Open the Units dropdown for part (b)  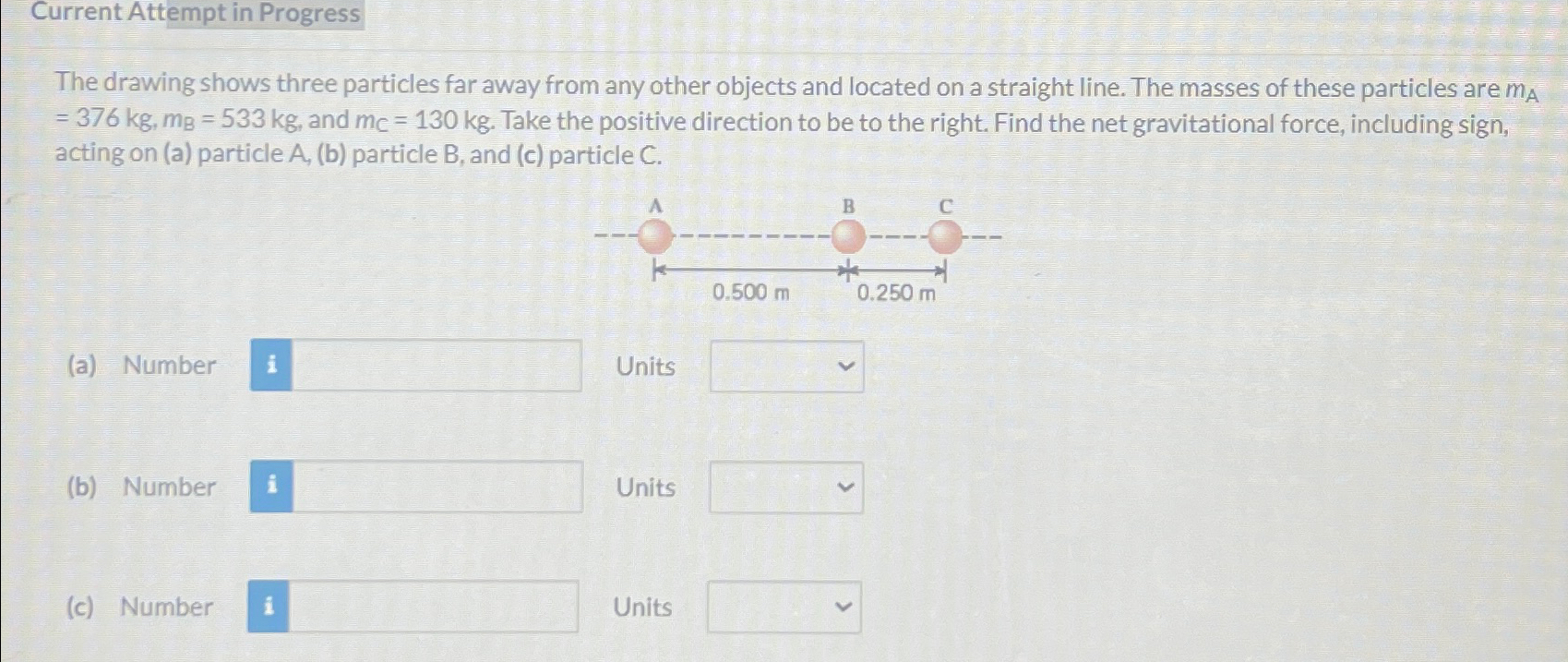pos(785,487)
